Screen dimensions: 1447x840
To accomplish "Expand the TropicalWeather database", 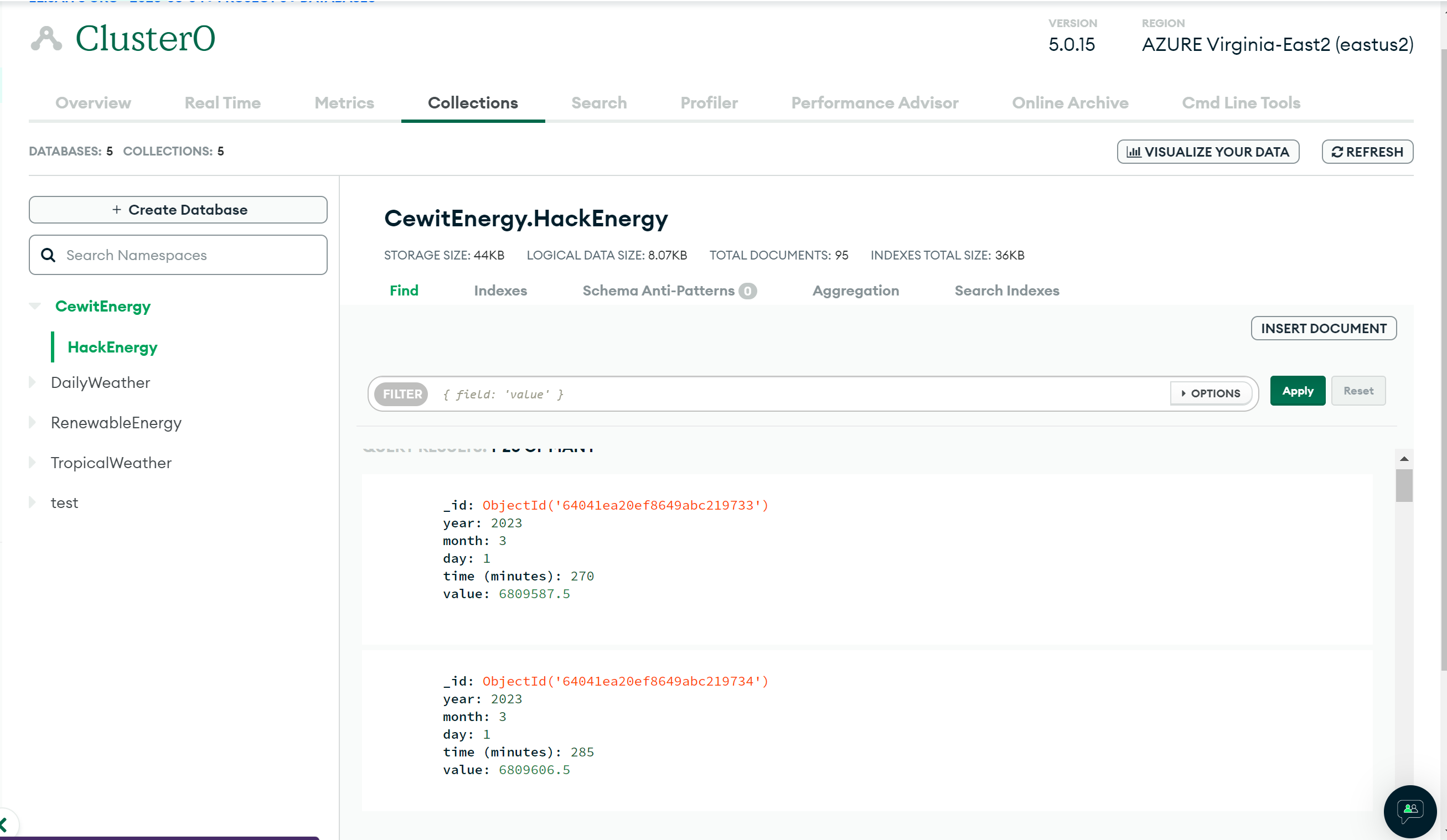I will click(33, 462).
